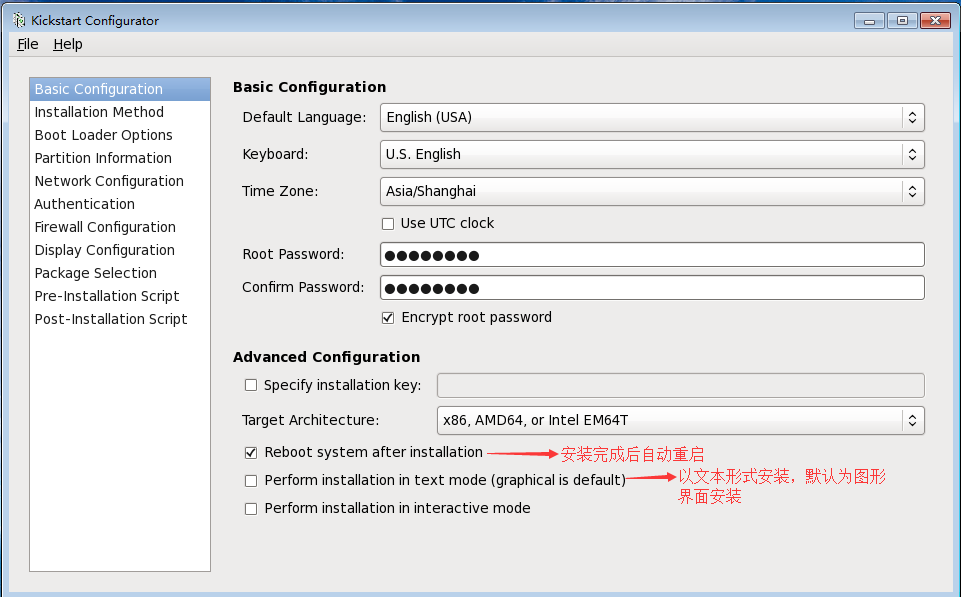Screen dimensions: 961x597
Task: Click the Kickstart Configurator title icon
Action: (x=19, y=20)
